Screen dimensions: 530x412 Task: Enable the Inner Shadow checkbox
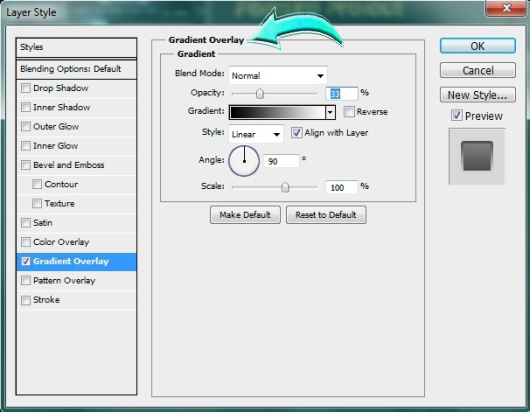[x=26, y=107]
